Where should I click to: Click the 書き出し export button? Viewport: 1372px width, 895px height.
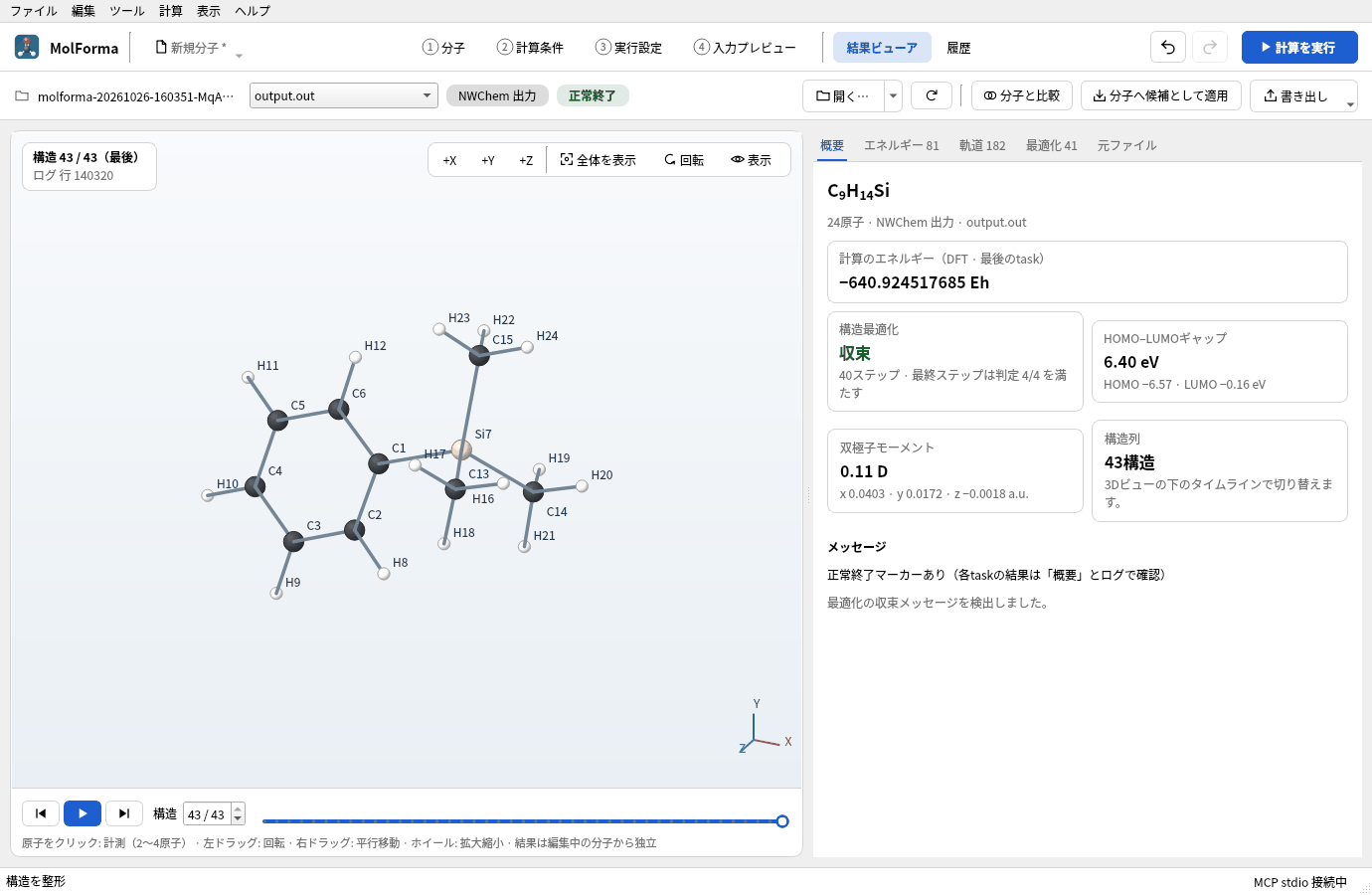(1295, 95)
